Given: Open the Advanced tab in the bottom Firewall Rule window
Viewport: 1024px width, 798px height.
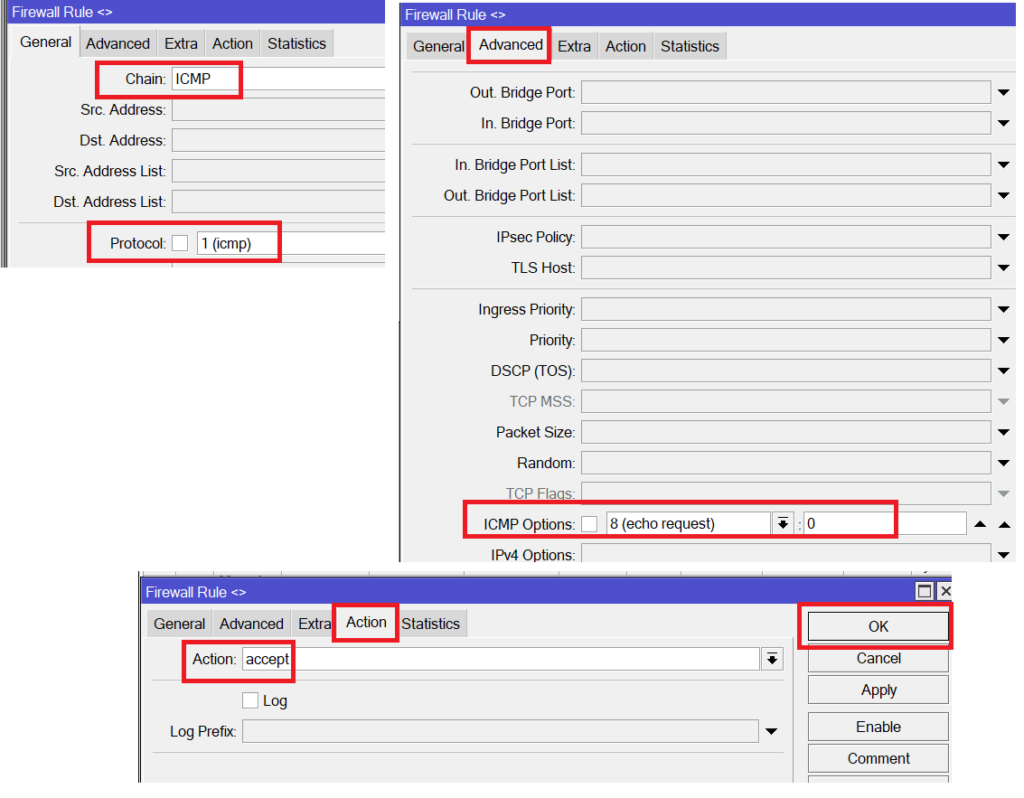Looking at the screenshot, I should point(251,624).
